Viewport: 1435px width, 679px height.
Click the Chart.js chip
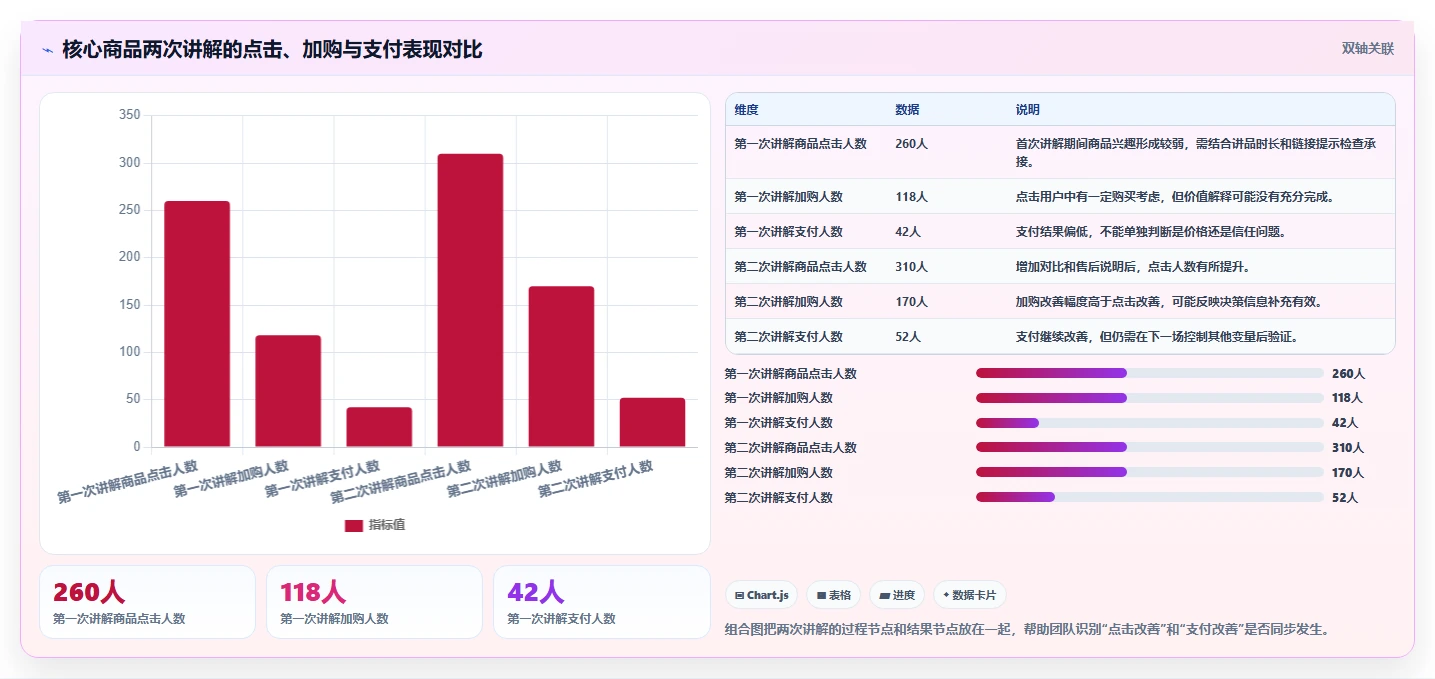click(x=761, y=595)
